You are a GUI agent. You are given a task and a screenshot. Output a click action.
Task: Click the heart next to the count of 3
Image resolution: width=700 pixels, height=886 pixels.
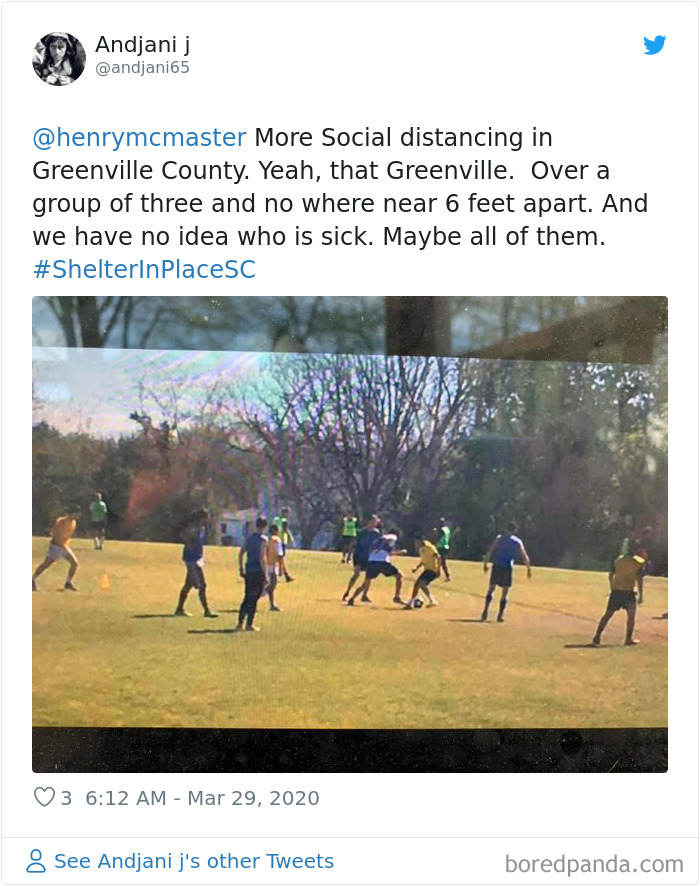click(x=45, y=797)
